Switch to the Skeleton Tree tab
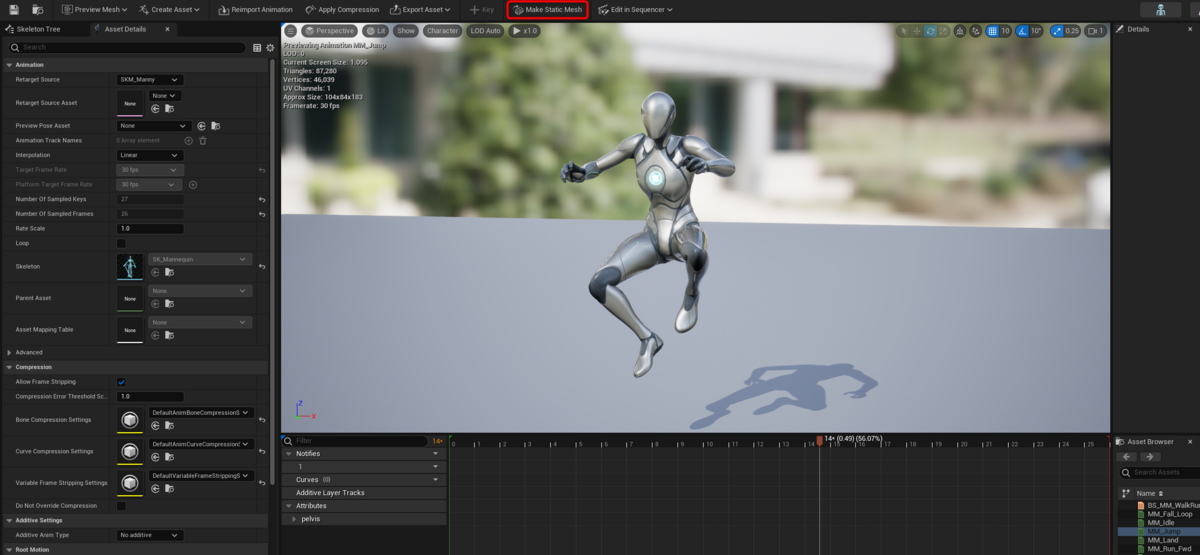This screenshot has width=1200, height=555. (x=38, y=29)
